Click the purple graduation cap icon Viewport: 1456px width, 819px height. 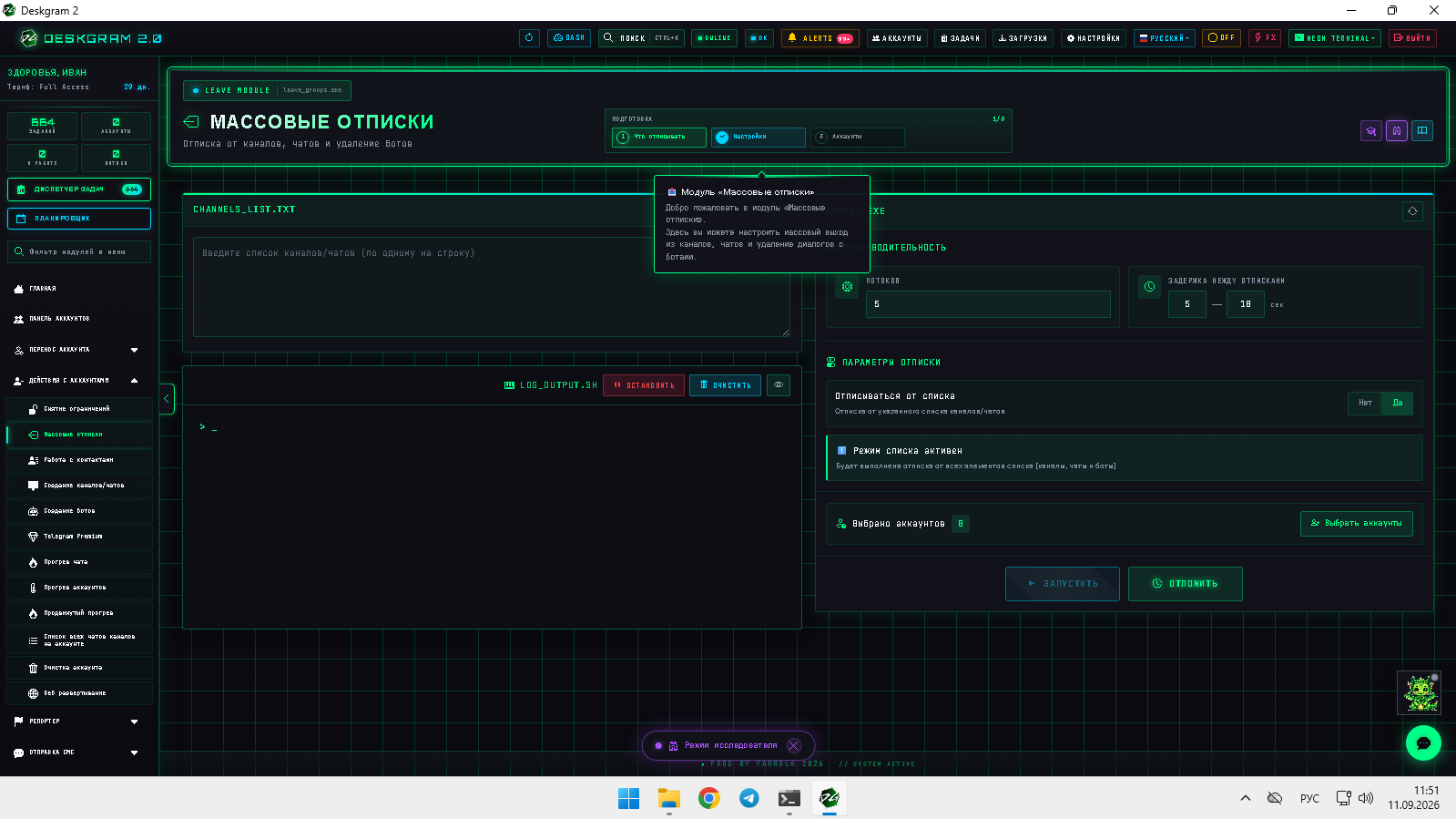pyautogui.click(x=1371, y=131)
